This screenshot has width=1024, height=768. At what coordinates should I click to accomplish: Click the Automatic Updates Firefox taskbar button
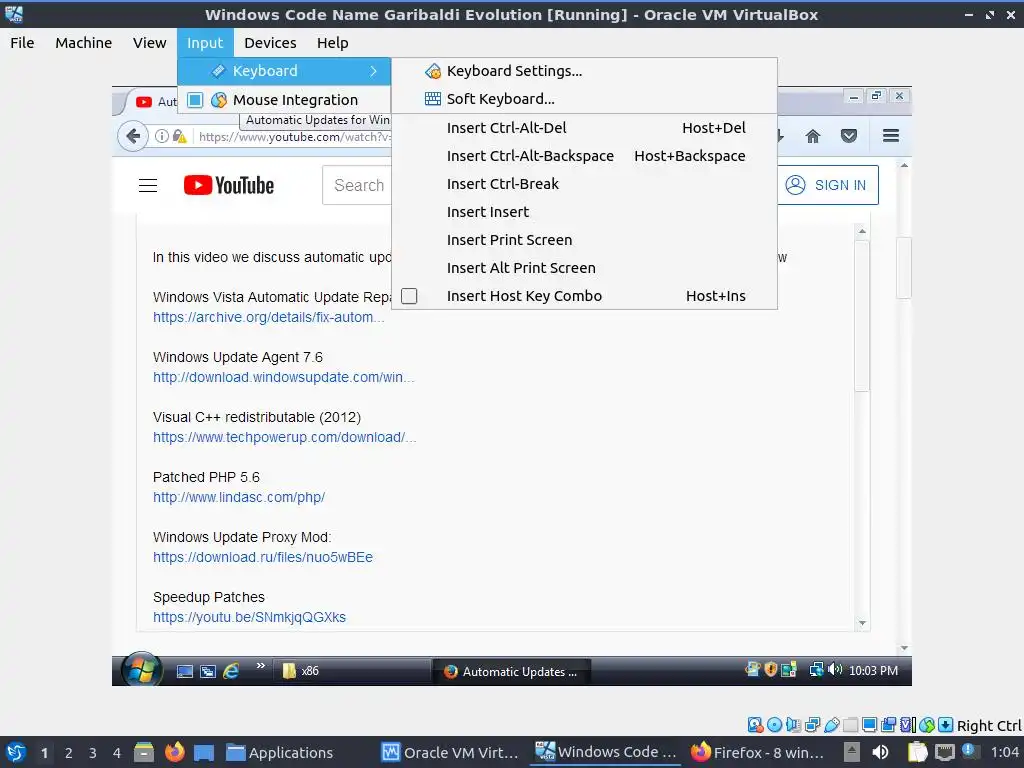(511, 671)
